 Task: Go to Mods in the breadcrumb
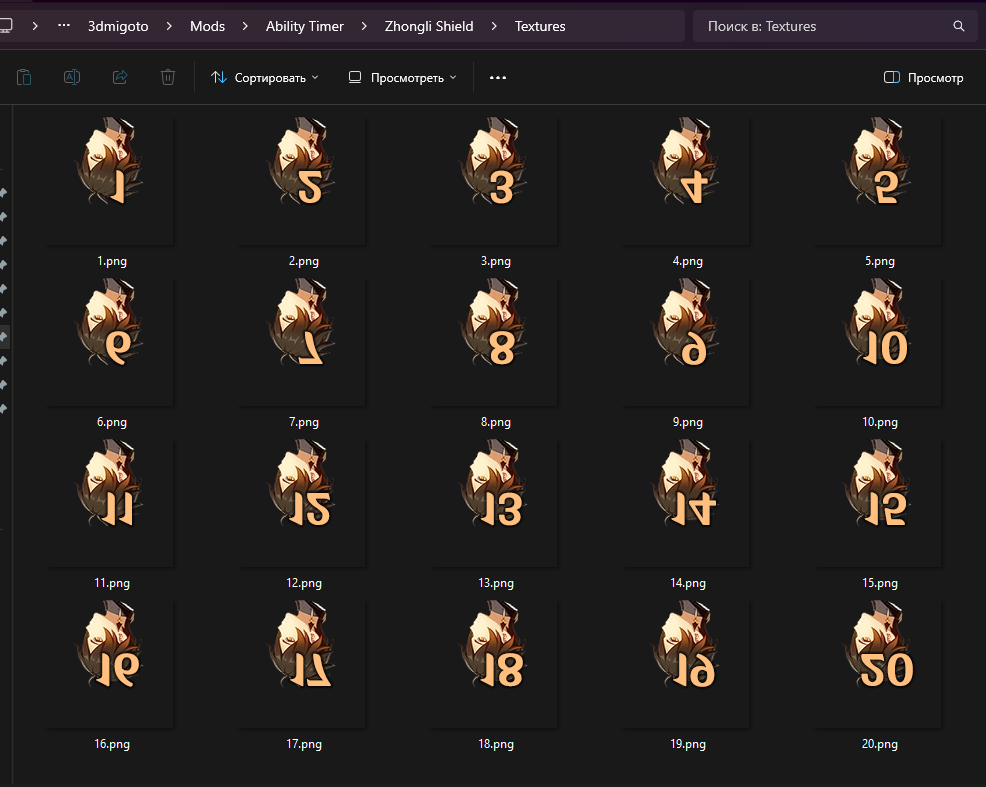(208, 26)
